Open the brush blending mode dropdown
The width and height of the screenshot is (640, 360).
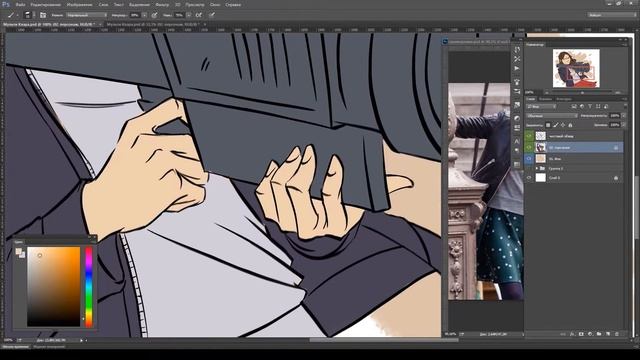(x=87, y=15)
